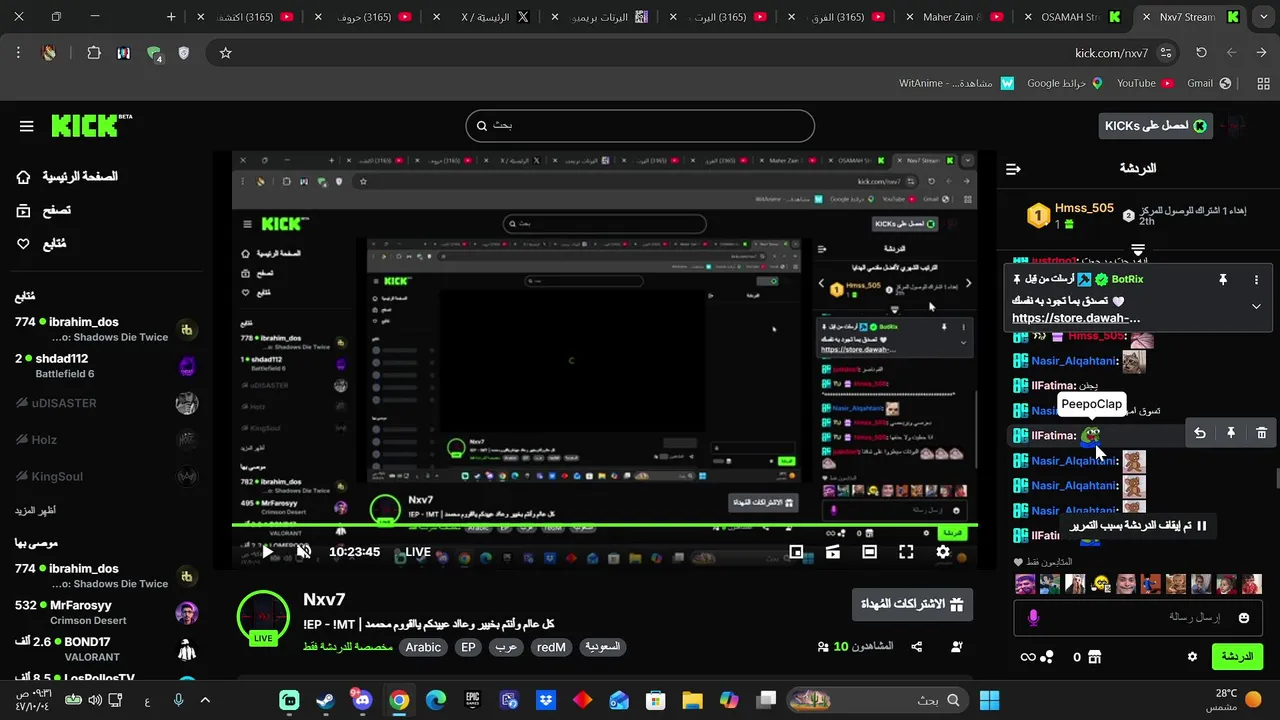1280x720 pixels.
Task: Open uDISASTER offline channel
Action: pyautogui.click(x=106, y=403)
